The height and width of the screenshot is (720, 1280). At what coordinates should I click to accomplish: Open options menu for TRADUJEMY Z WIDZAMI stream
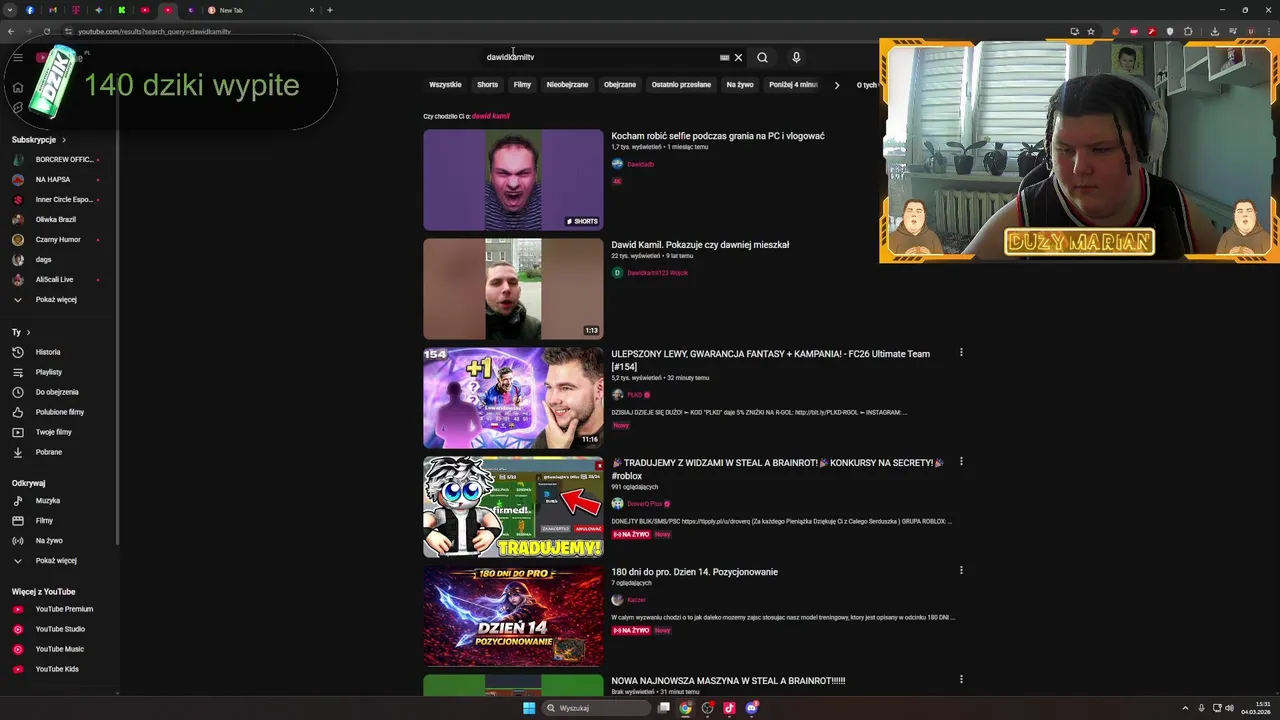coord(961,462)
